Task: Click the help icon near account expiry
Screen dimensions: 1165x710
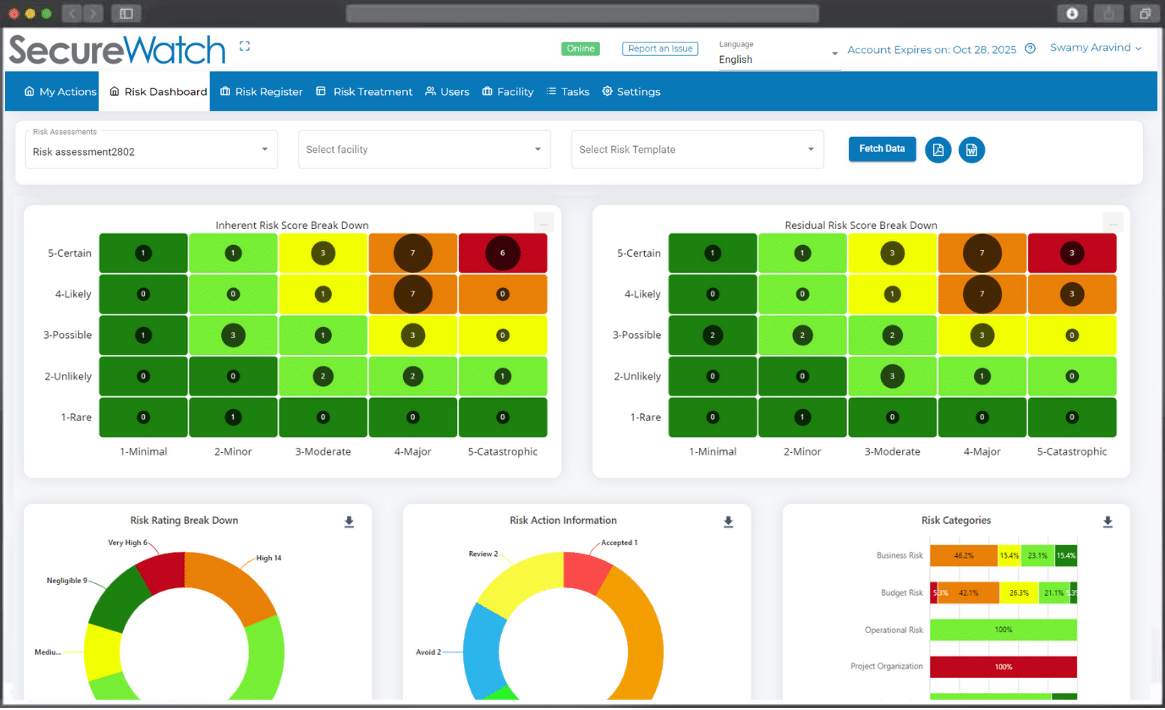Action: 1030,48
